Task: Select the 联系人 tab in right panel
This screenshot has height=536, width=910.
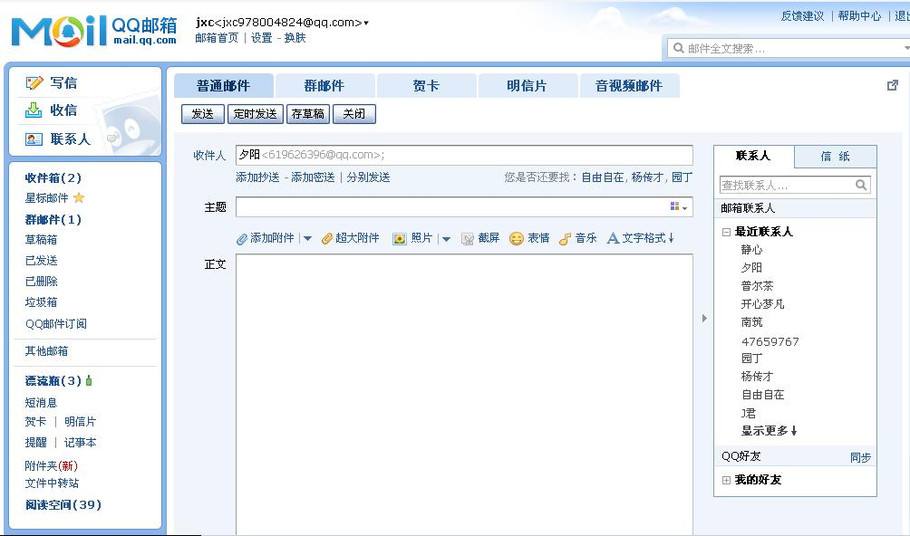Action: click(753, 155)
